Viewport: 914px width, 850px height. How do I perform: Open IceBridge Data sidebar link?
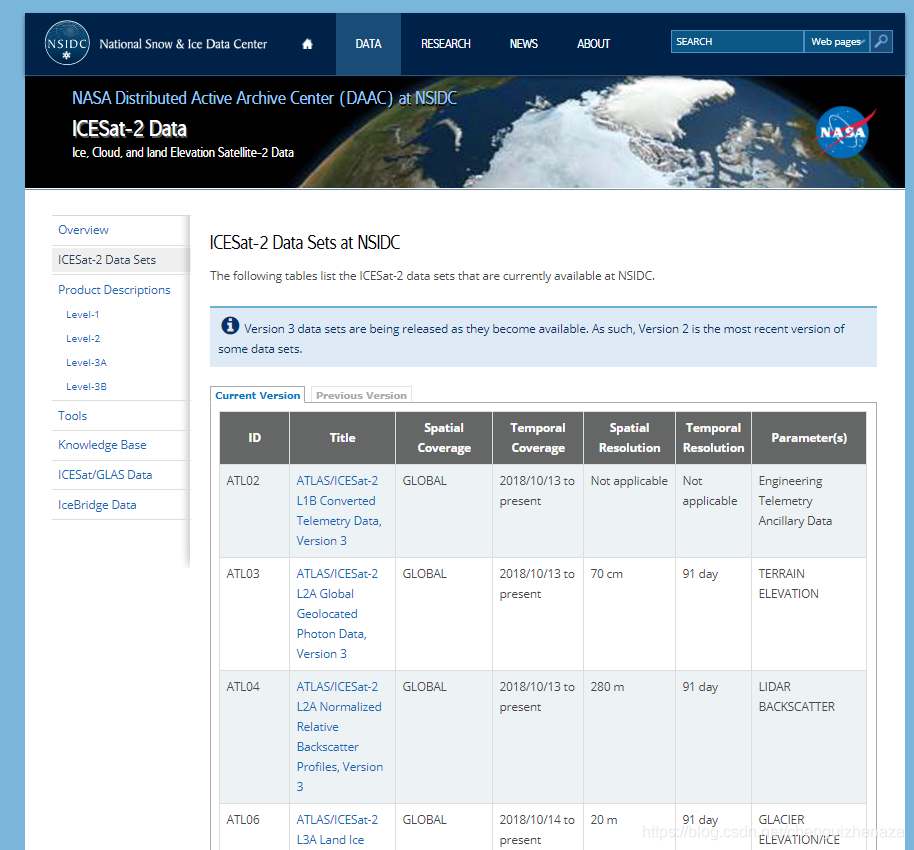[x=97, y=505]
